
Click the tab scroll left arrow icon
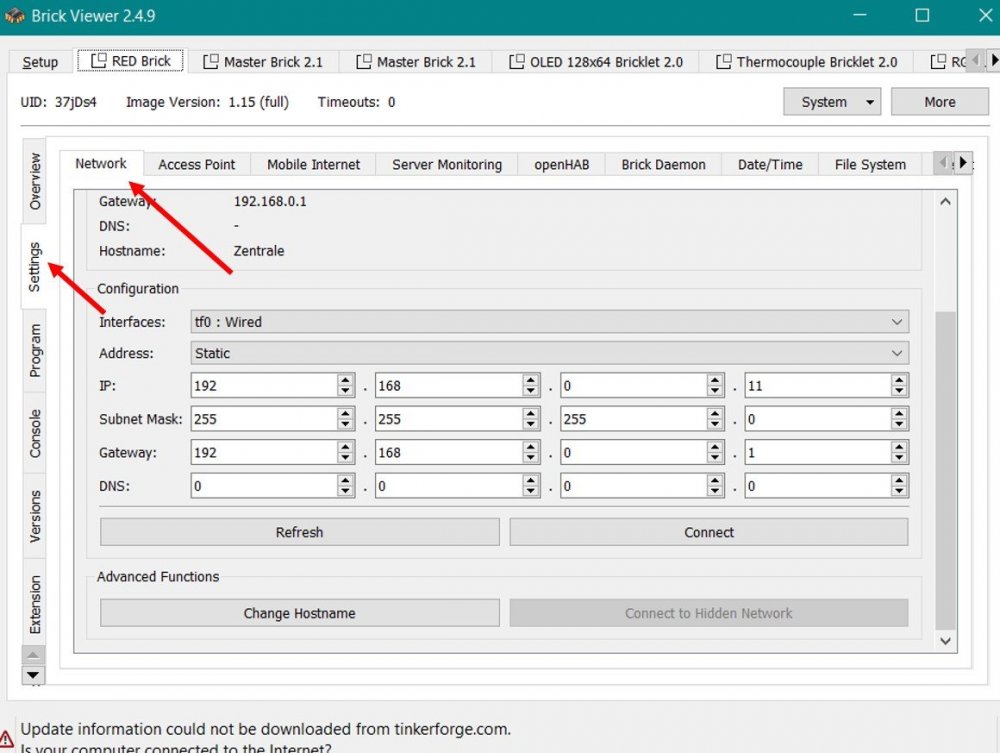[x=942, y=162]
